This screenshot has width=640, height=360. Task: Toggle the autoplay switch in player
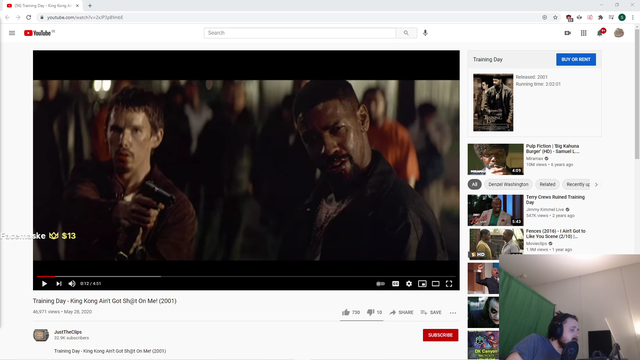click(380, 284)
